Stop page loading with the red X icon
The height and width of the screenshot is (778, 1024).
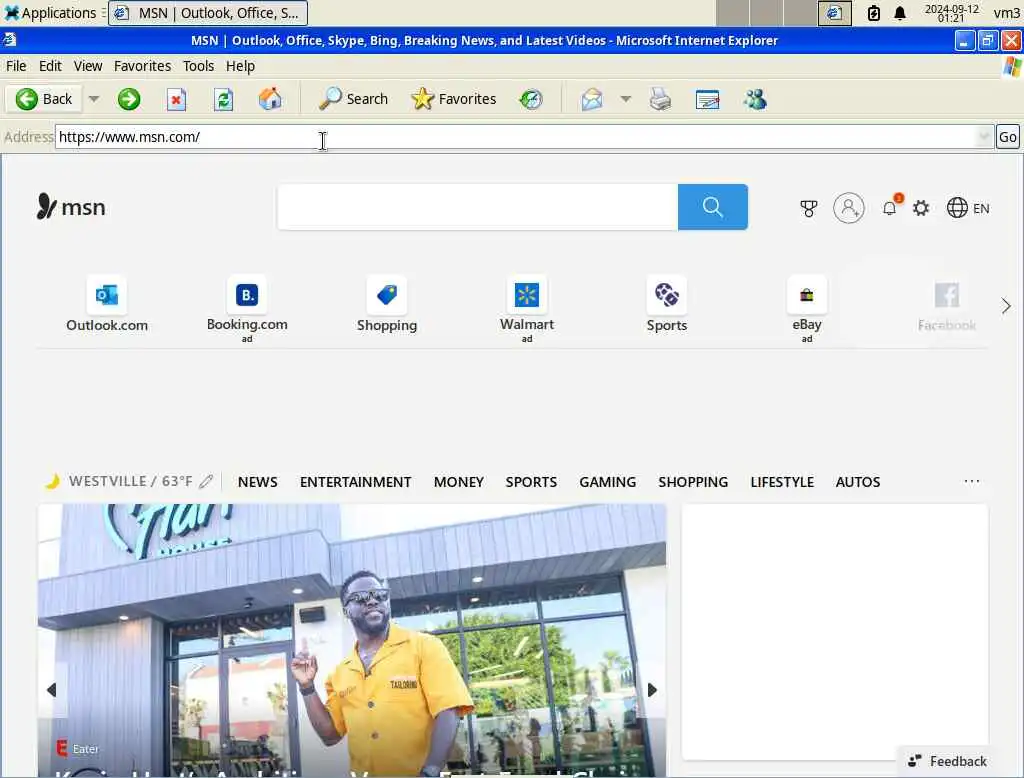pyautogui.click(x=176, y=99)
